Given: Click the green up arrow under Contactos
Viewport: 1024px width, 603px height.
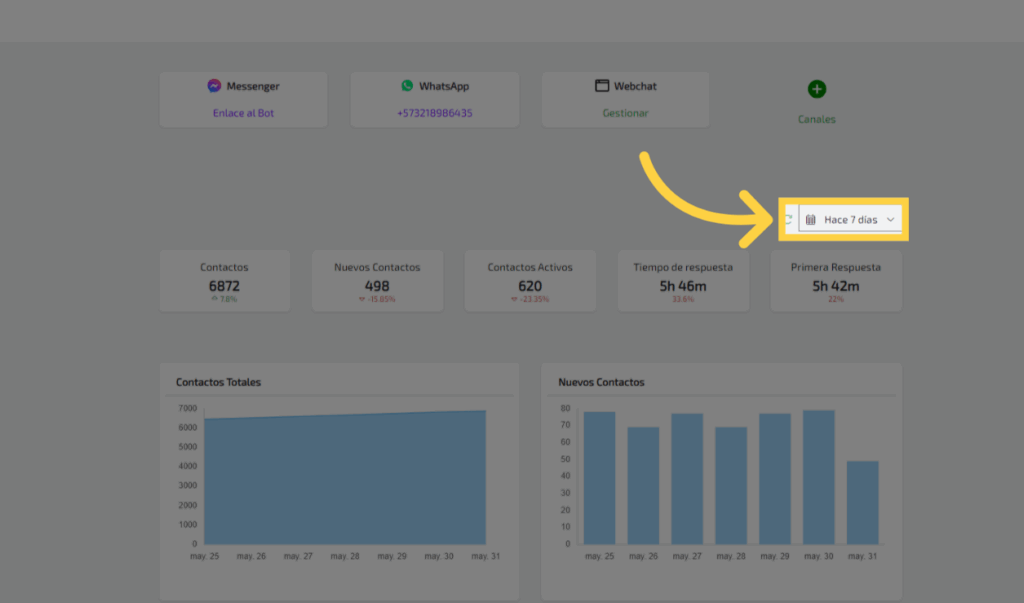Looking at the screenshot, I should pyautogui.click(x=213, y=299).
